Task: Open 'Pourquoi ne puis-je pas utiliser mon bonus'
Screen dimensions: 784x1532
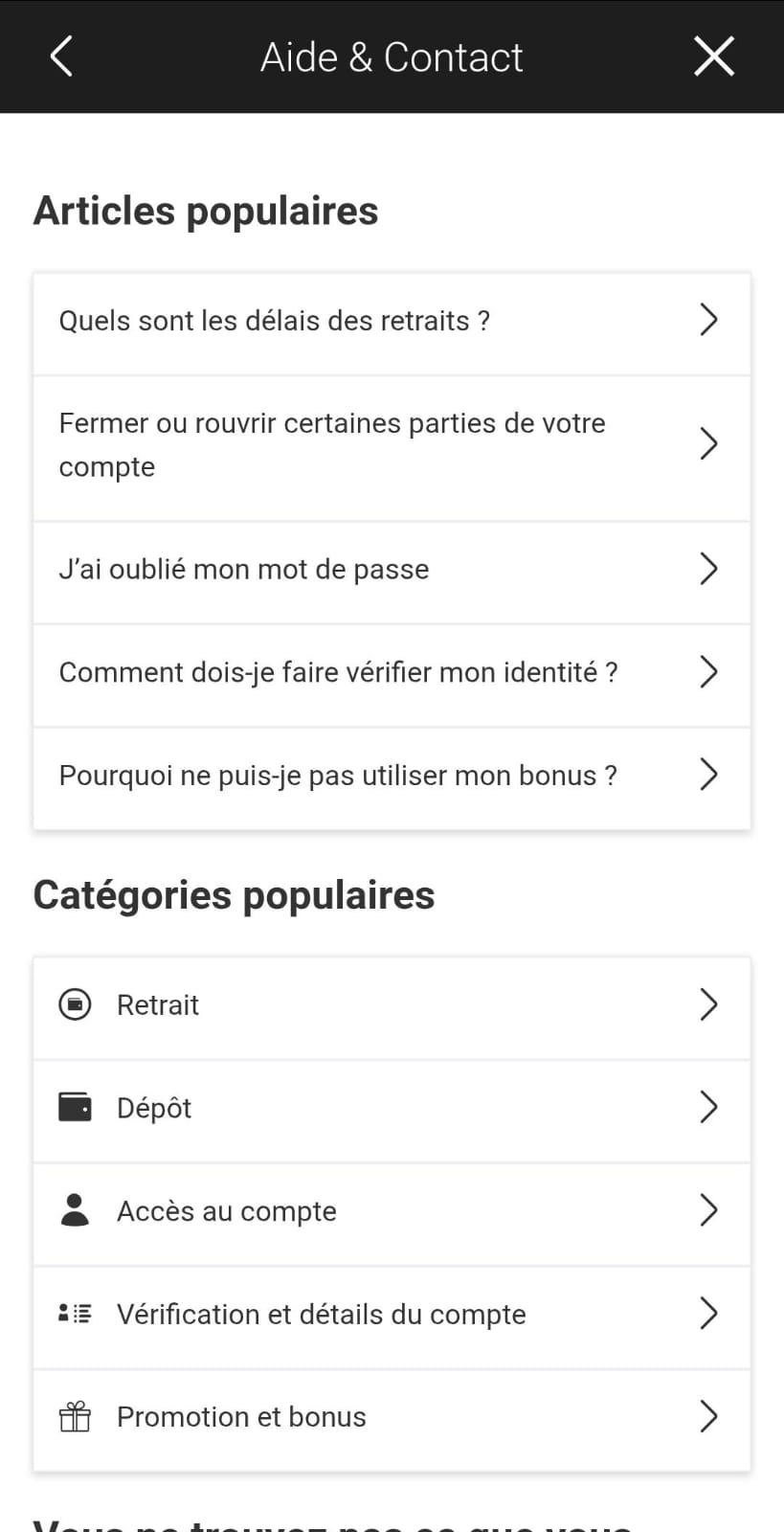Action: click(392, 776)
